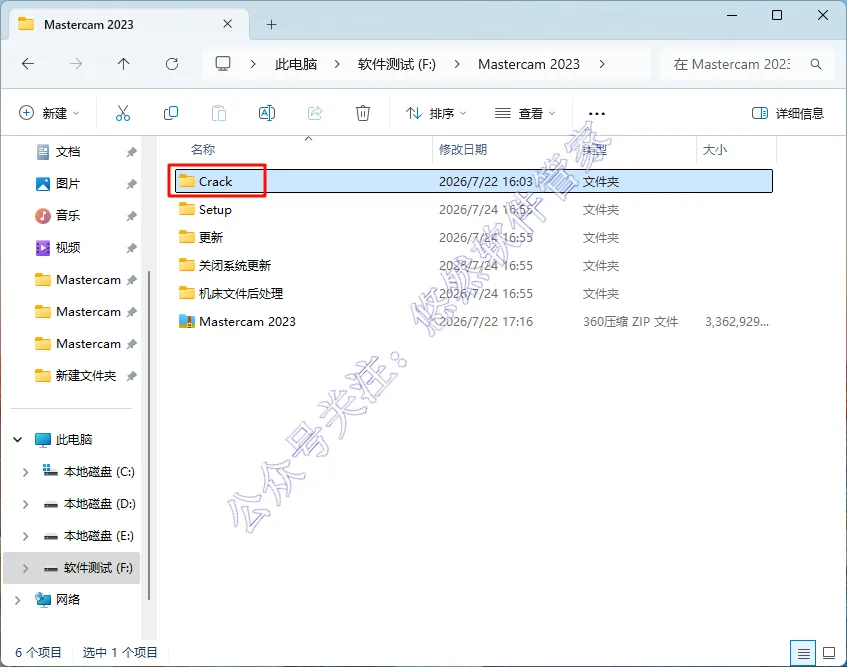Open 视频 in quick access
Image resolution: width=847 pixels, height=667 pixels.
click(x=68, y=247)
